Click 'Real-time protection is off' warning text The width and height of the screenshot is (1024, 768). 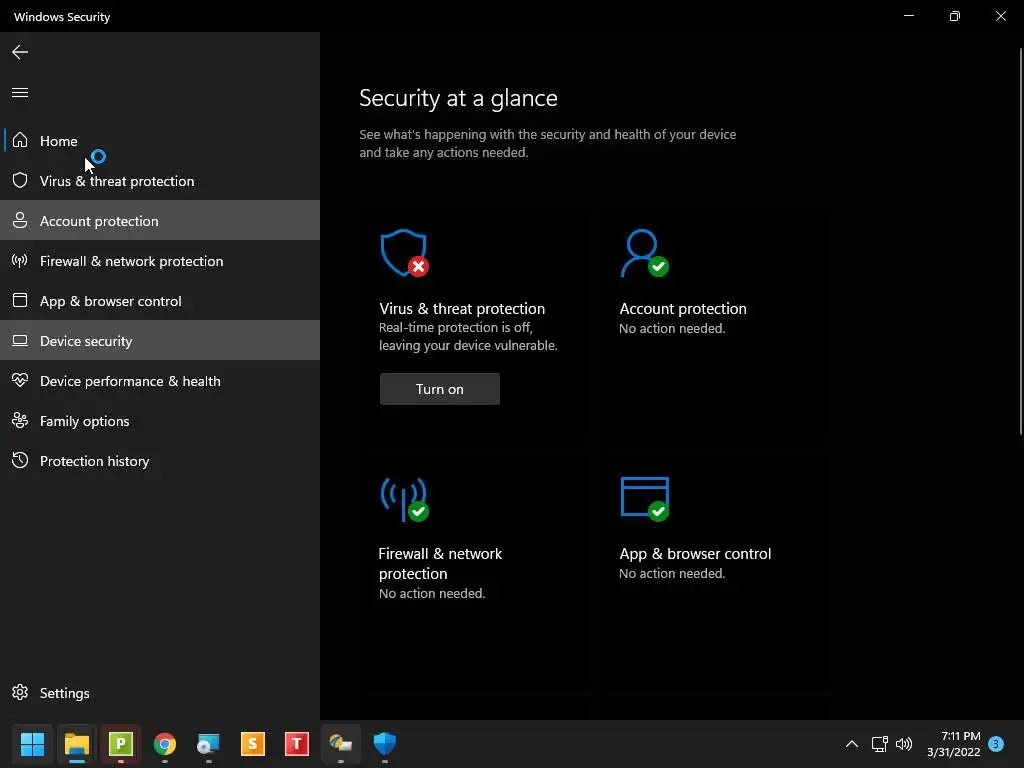[468, 336]
